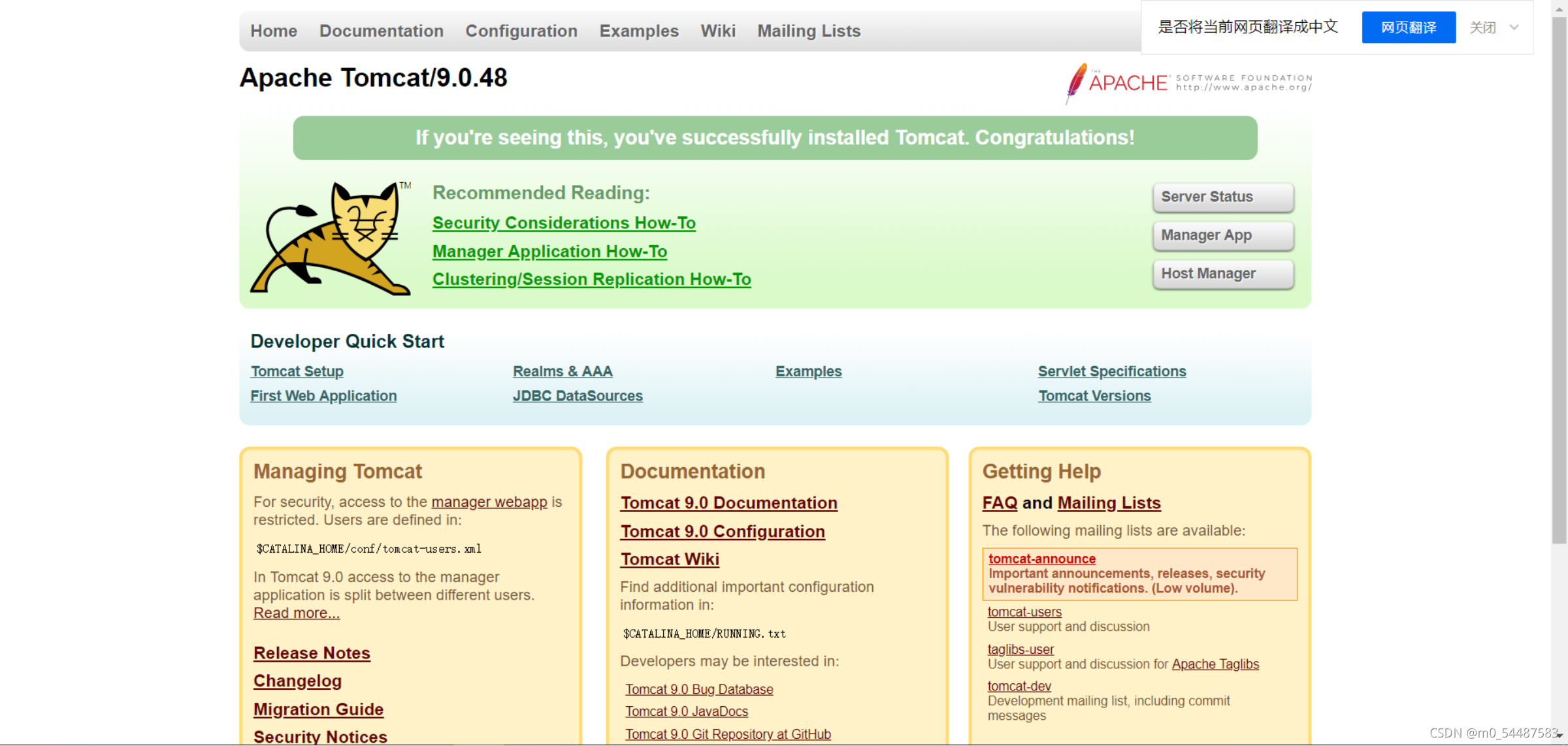The height and width of the screenshot is (746, 1568).
Task: Open the Tomcat Setup quick start link
Action: tap(297, 371)
